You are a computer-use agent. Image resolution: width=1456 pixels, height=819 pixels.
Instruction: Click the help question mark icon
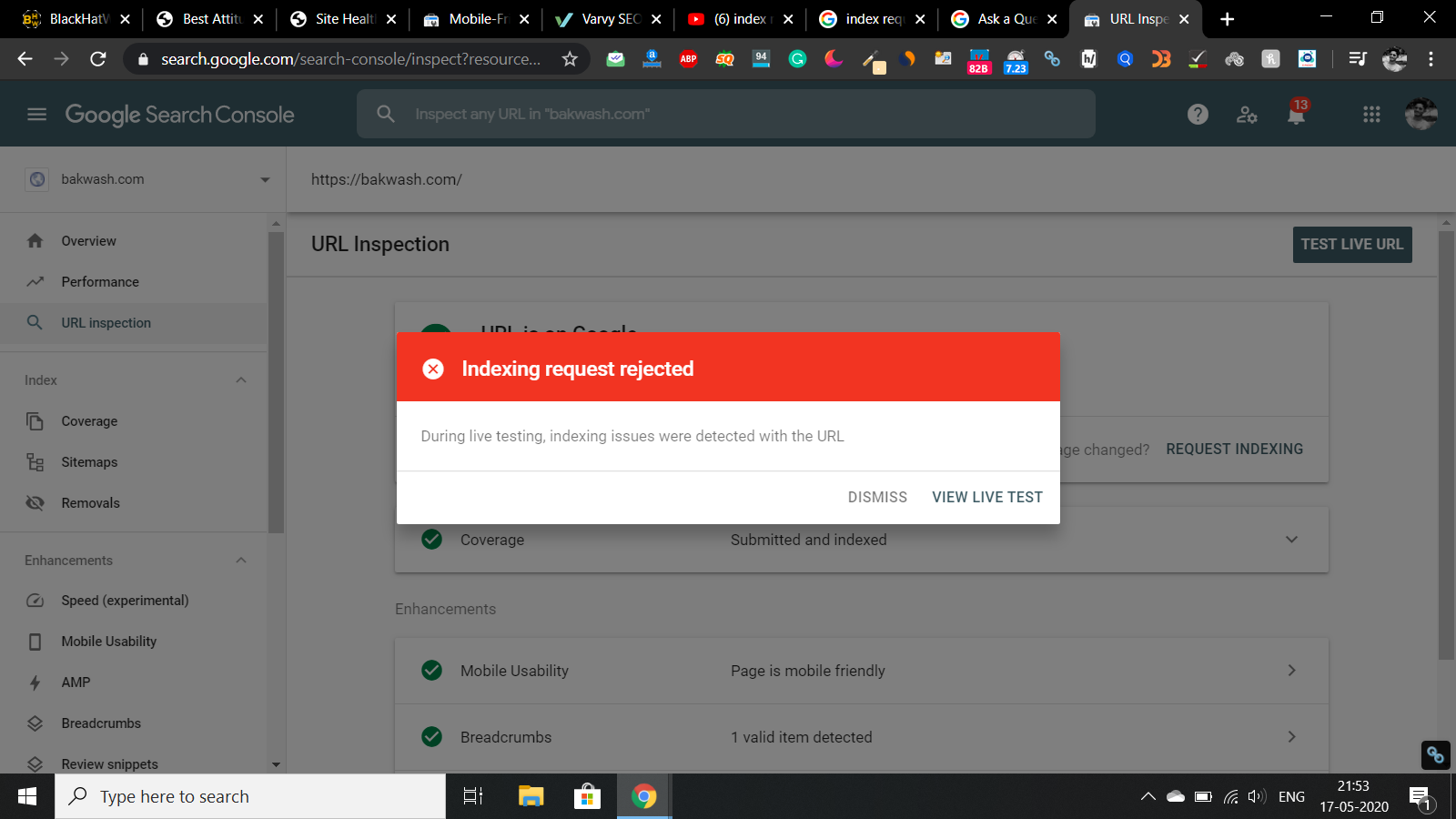click(1198, 115)
